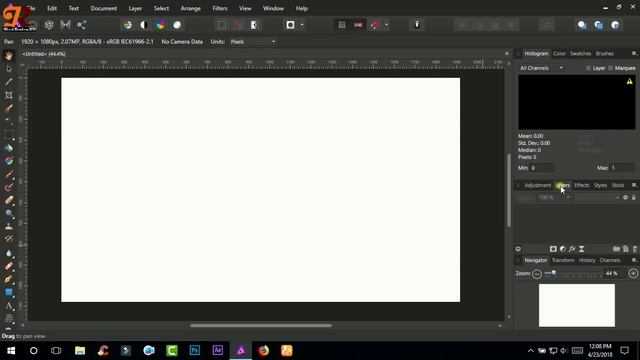Toggle the layer lock icon
Viewport: 640px width, 360px height.
coord(634,198)
